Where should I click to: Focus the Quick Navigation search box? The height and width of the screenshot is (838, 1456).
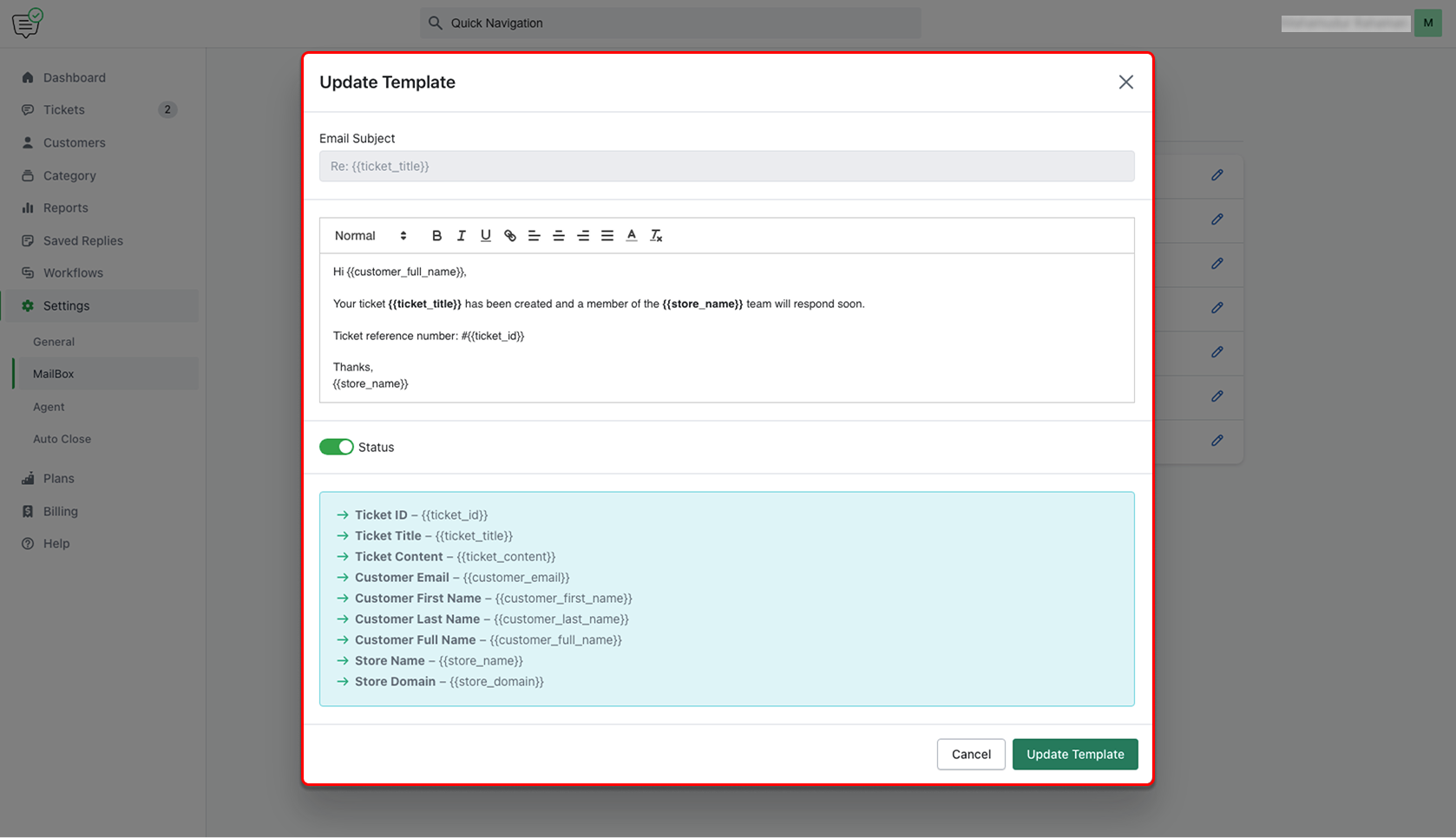click(x=671, y=23)
